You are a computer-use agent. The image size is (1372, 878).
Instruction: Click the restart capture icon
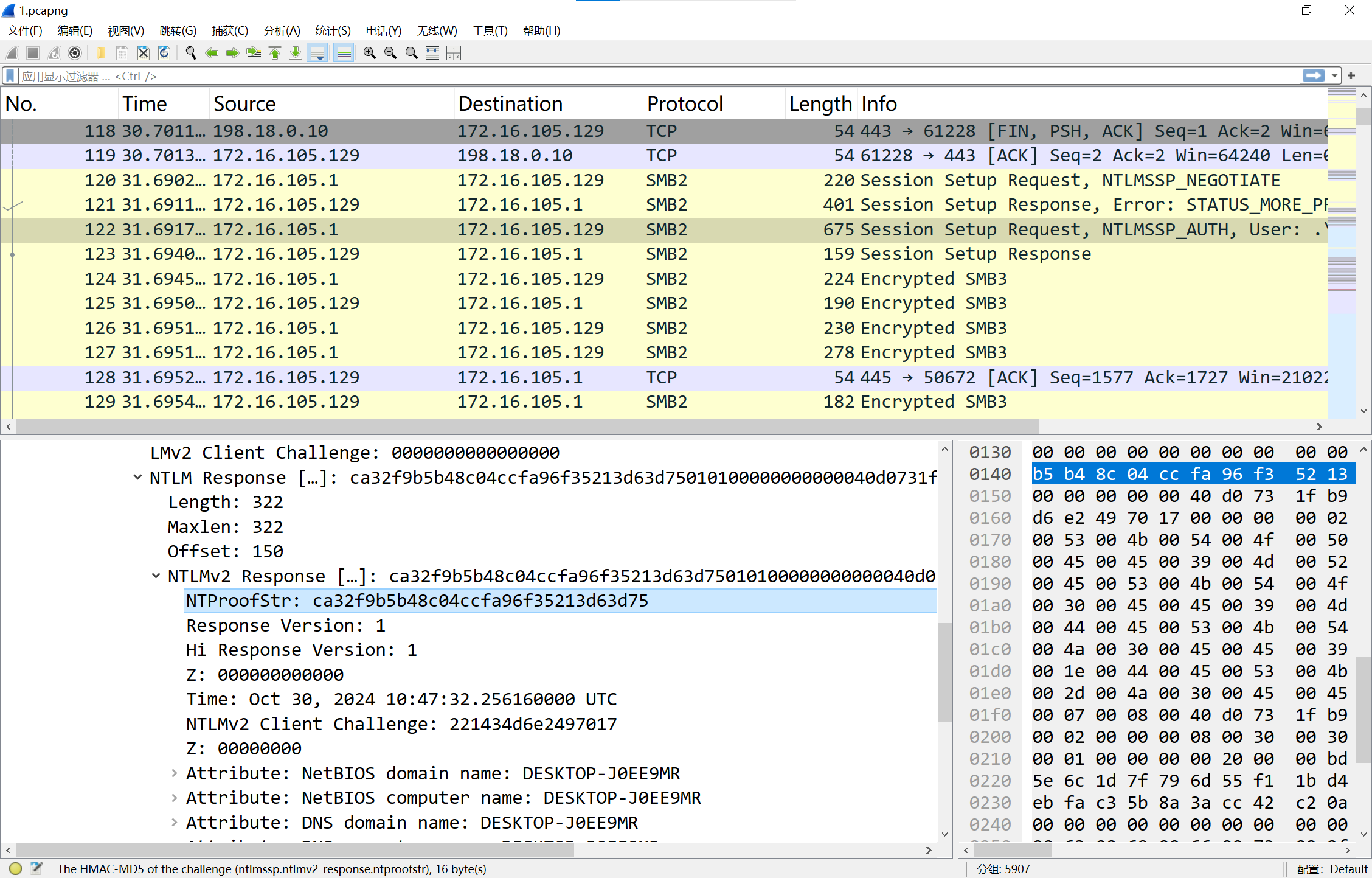point(54,54)
